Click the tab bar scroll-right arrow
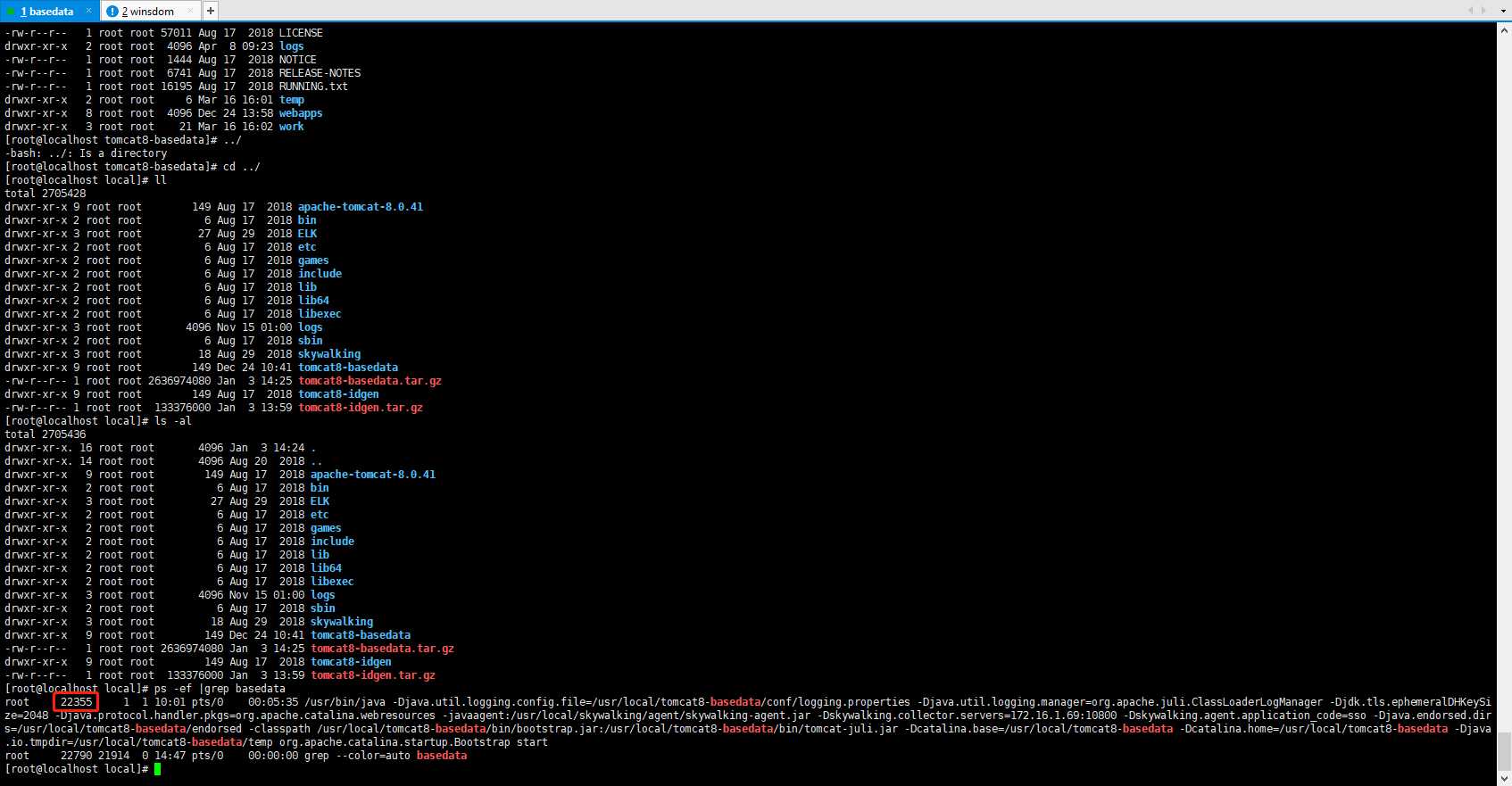The width and height of the screenshot is (1512, 786). pyautogui.click(x=1484, y=11)
